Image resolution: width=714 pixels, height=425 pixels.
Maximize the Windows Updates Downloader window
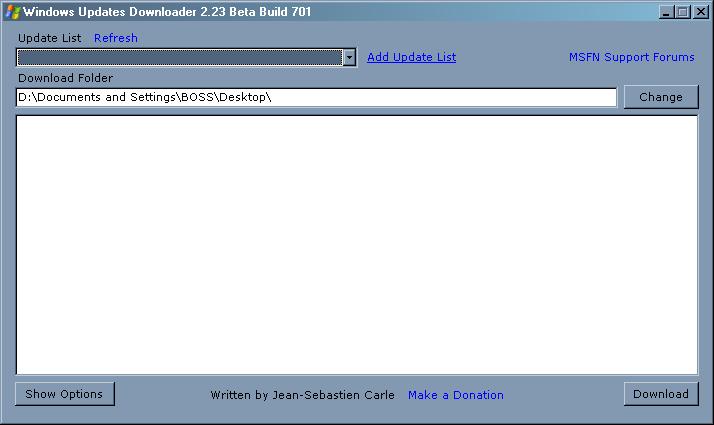click(x=683, y=12)
